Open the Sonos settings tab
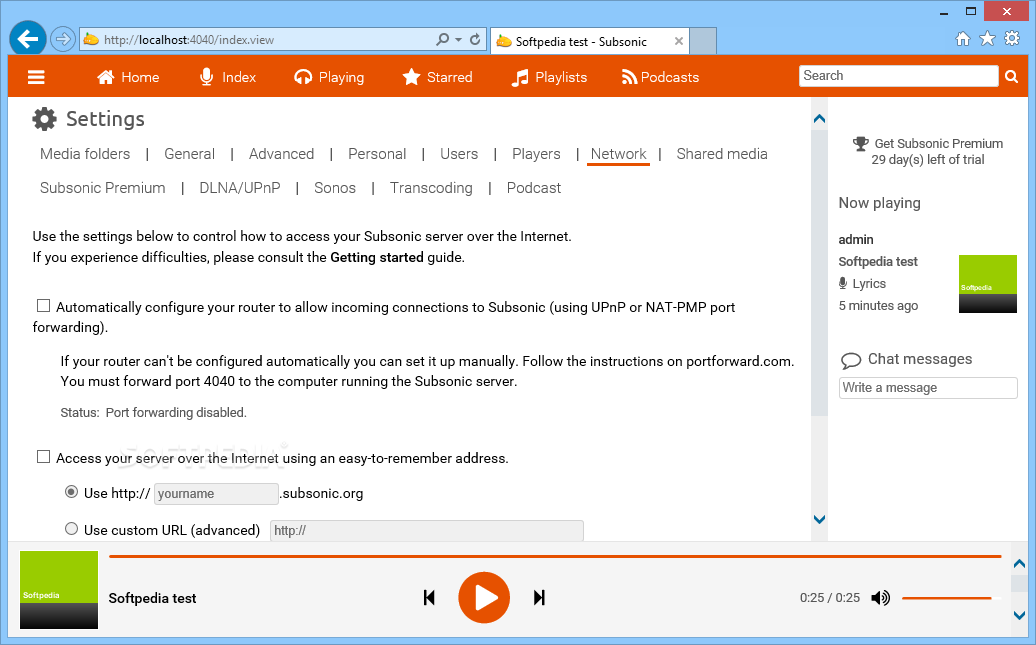 [335, 188]
